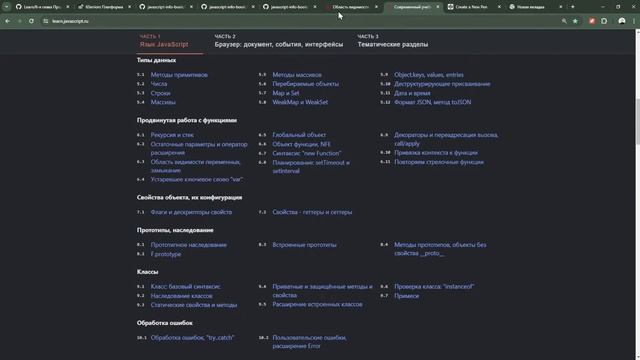Open the Массивы lesson link

[163, 102]
